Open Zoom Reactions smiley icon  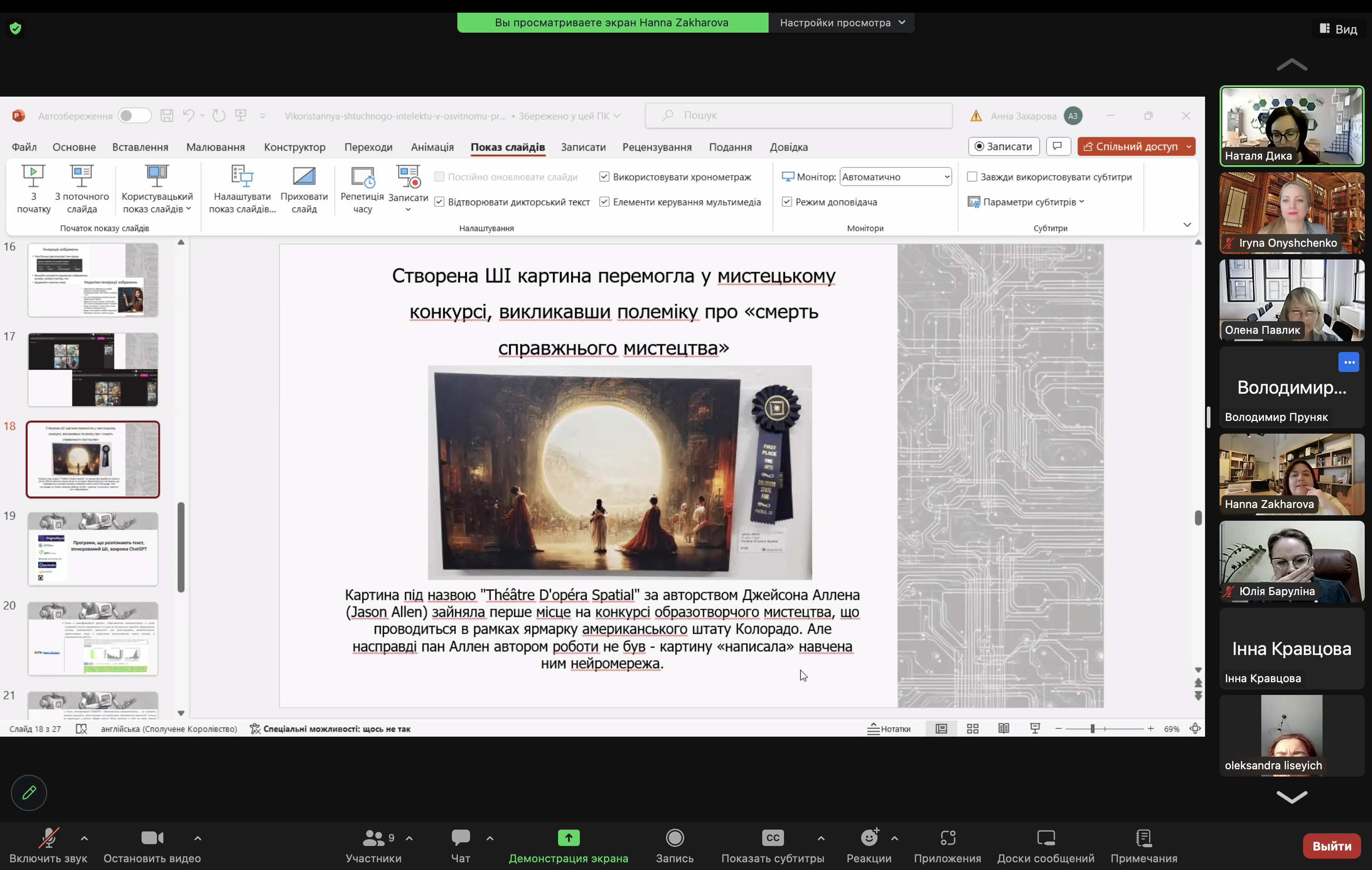click(x=868, y=837)
